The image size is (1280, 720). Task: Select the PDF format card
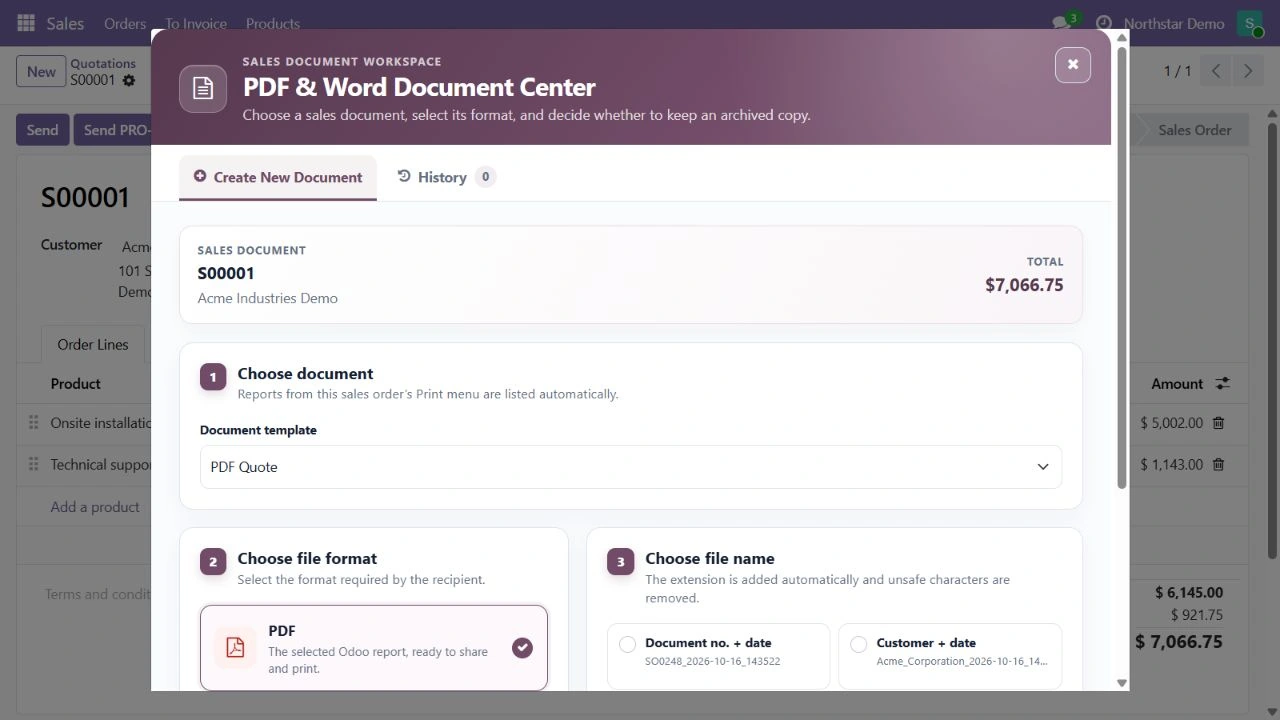click(374, 648)
